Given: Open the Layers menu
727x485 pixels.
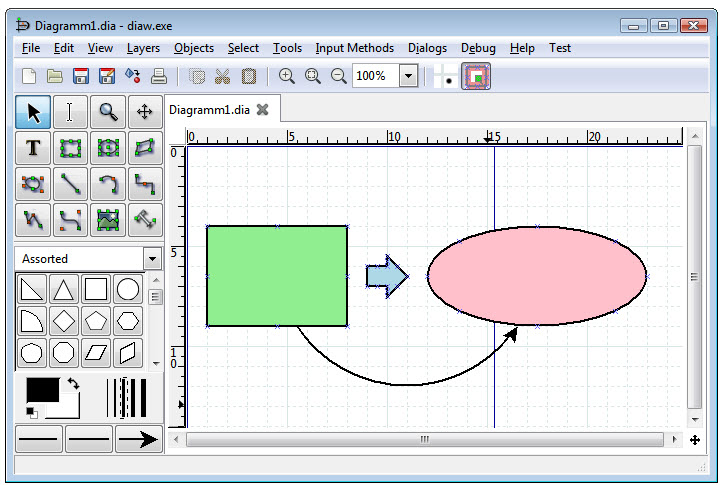Looking at the screenshot, I should 143,48.
